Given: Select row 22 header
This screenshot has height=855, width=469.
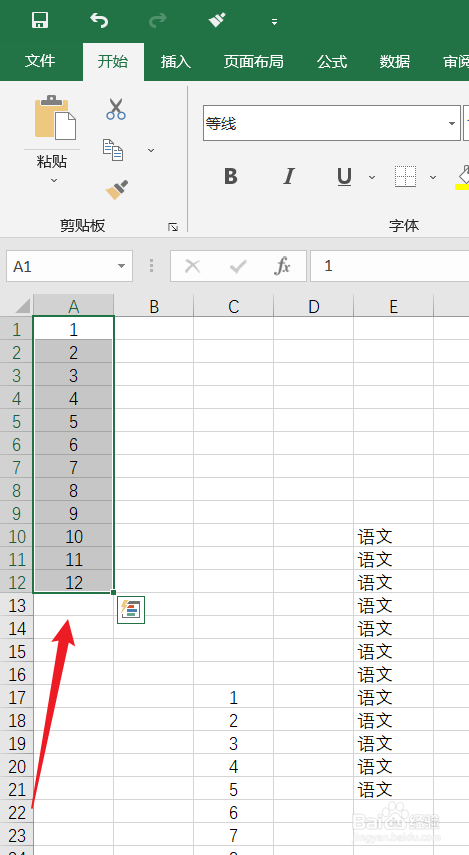Looking at the screenshot, I should click(x=17, y=812).
